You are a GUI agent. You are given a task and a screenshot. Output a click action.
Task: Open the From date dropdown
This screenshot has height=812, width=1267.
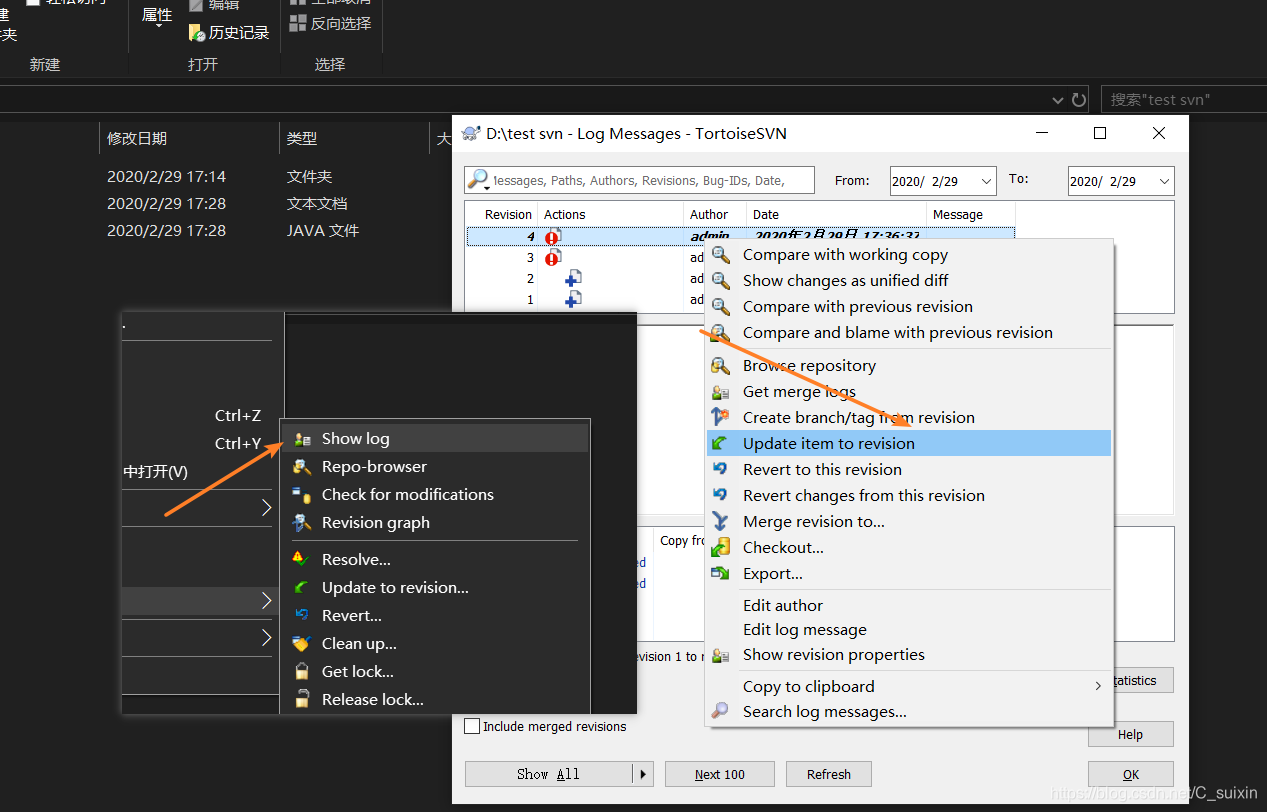986,181
